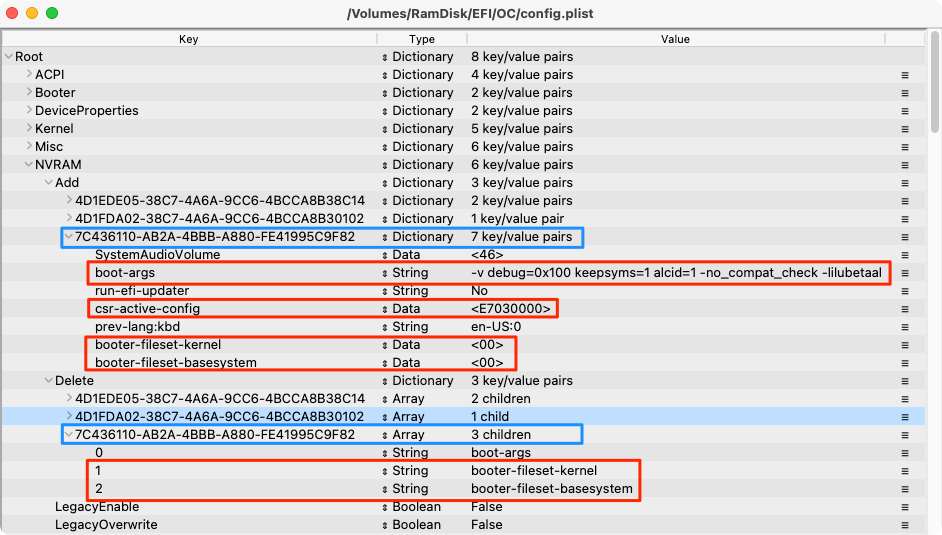Open the row menu icon for Add
The width and height of the screenshot is (942, 535).
tap(905, 183)
